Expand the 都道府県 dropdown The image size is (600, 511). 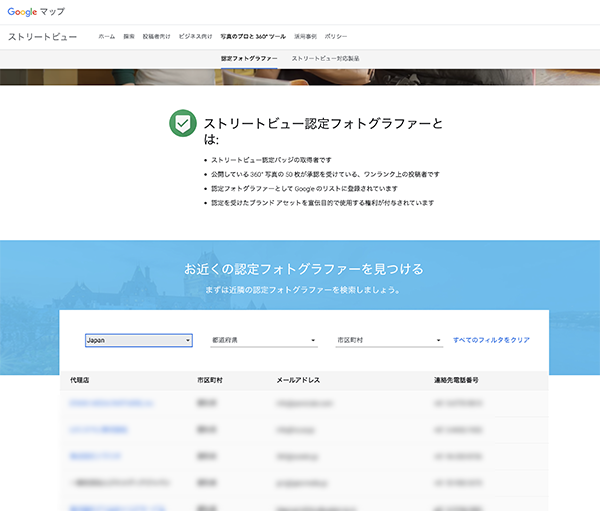[264, 340]
